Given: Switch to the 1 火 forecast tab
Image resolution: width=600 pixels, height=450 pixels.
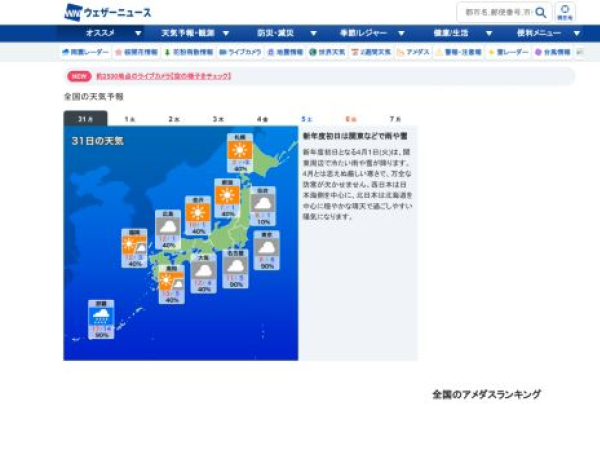Looking at the screenshot, I should pyautogui.click(x=130, y=119).
